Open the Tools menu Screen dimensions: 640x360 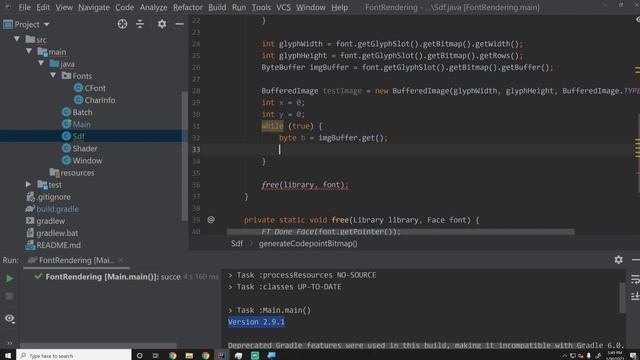(261, 7)
